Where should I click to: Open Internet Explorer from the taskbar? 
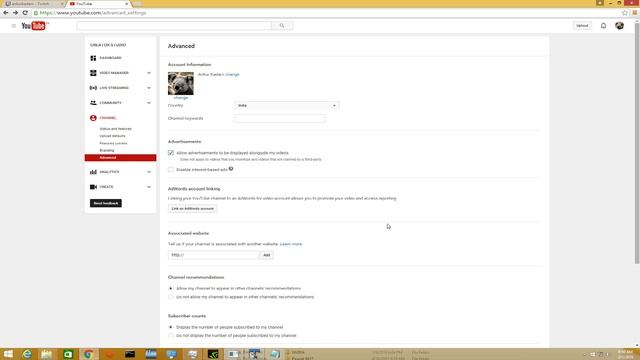click(27, 354)
